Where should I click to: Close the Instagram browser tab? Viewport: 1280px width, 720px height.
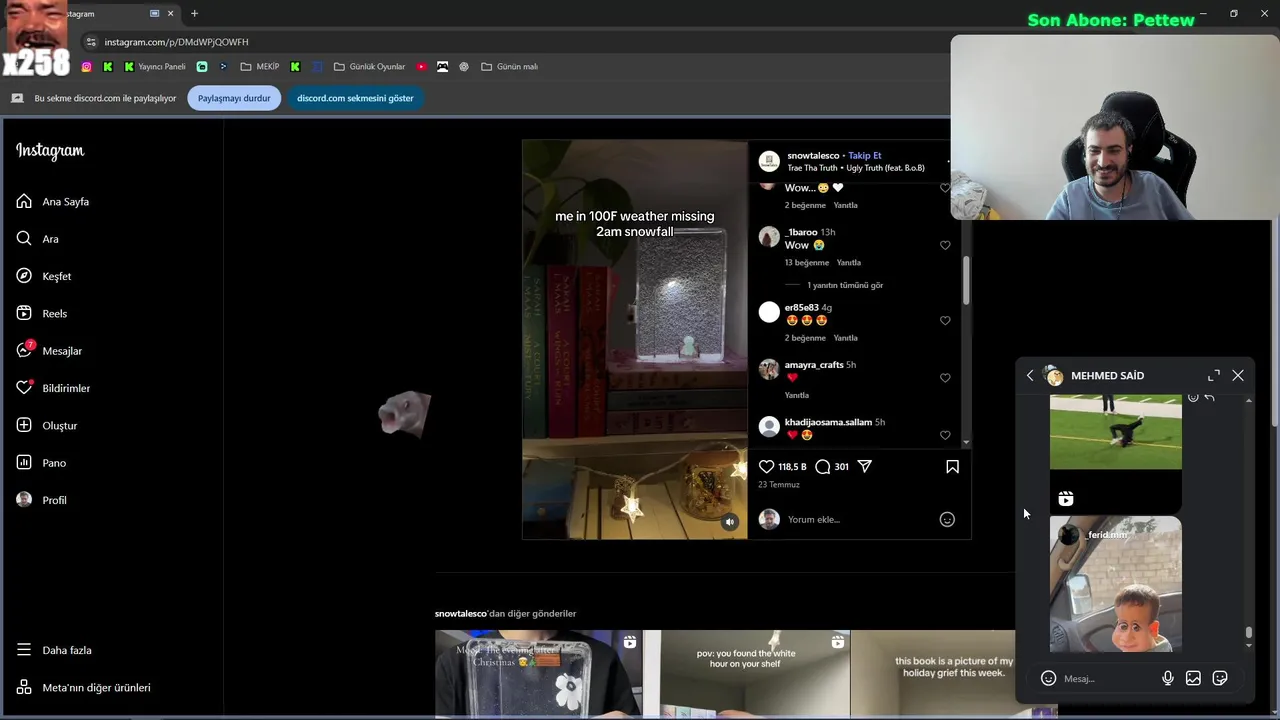(x=171, y=14)
